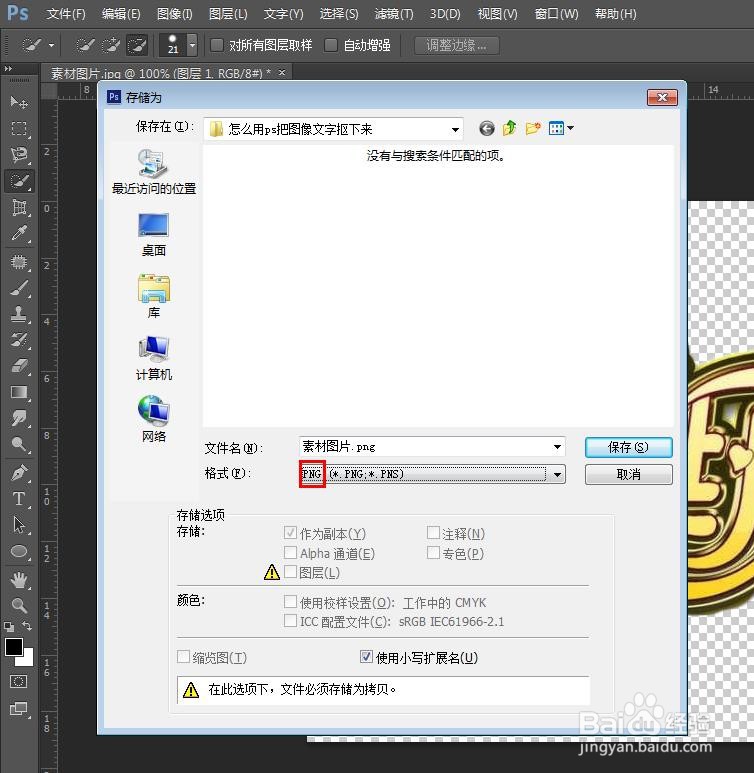The image size is (754, 773).
Task: Click Add to selection option
Action: (x=111, y=45)
